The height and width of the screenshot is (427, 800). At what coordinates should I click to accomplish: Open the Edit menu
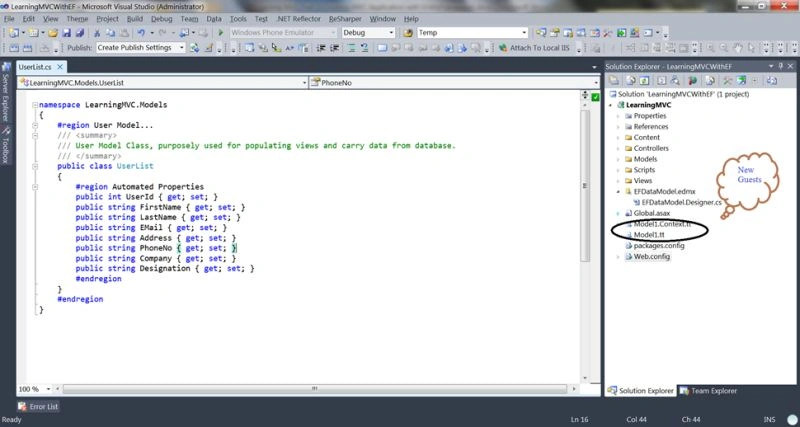pyautogui.click(x=29, y=19)
